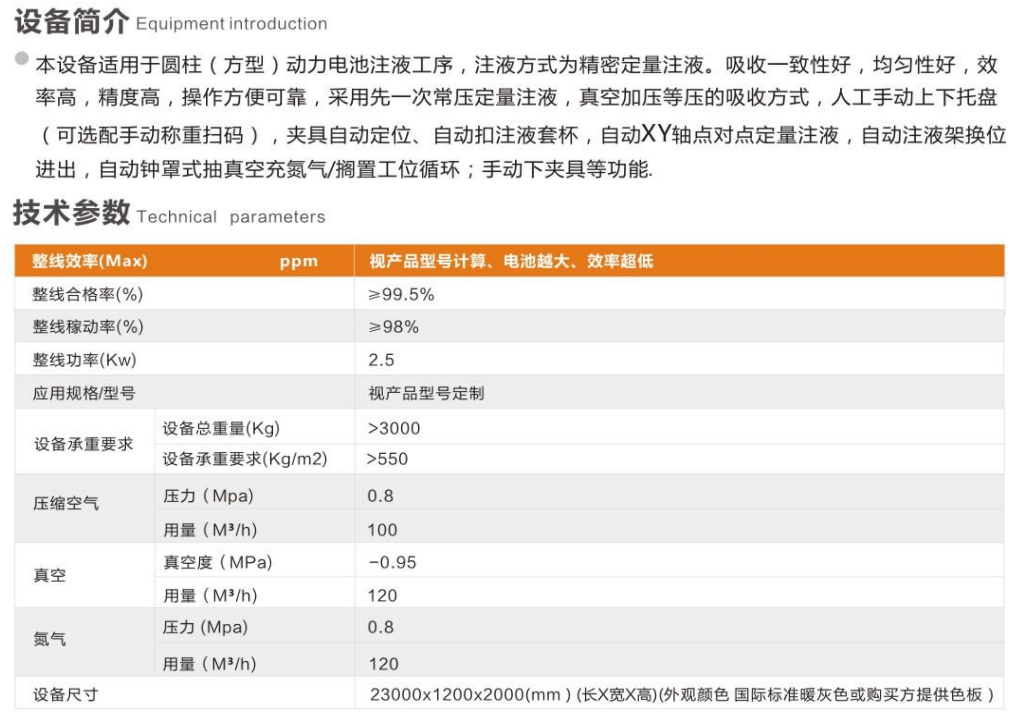The image size is (1014, 718).
Task: Select the 设备承重要求 category cell
Action: point(83,443)
